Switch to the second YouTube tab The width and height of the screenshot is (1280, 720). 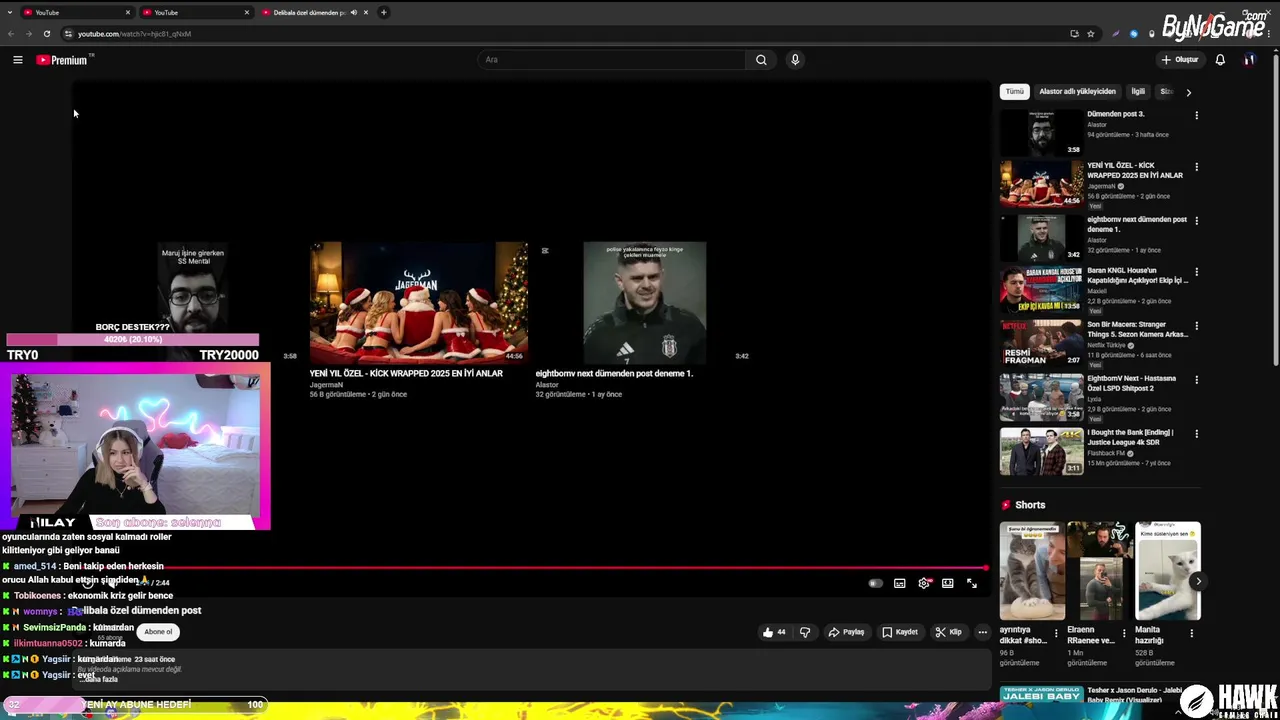[196, 12]
